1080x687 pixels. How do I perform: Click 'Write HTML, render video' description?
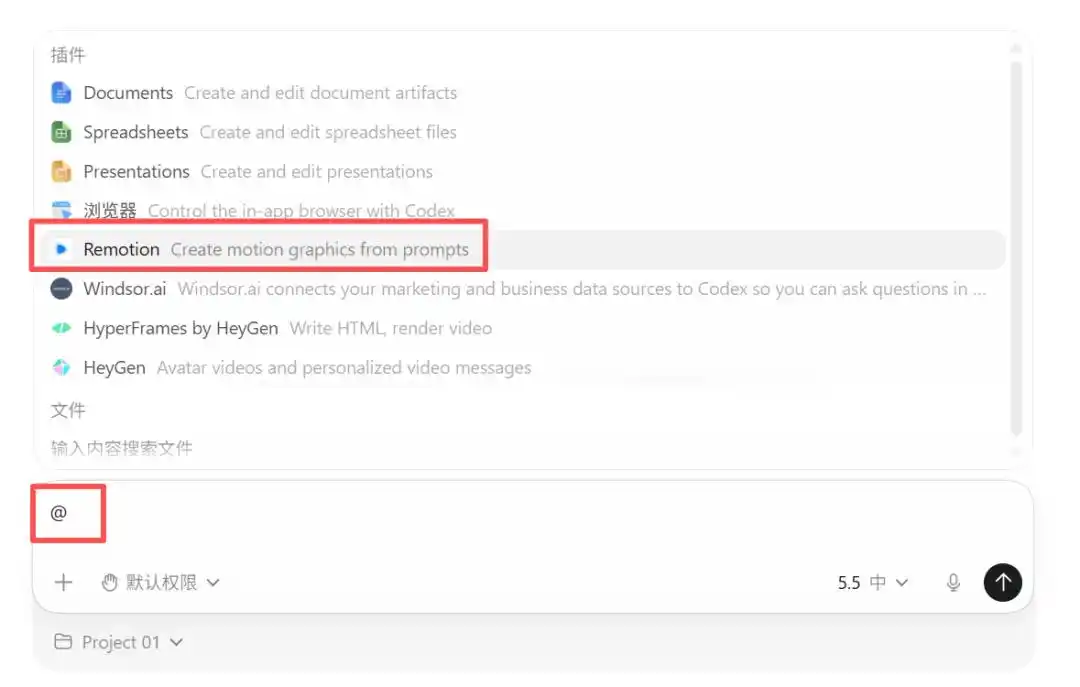pos(391,328)
